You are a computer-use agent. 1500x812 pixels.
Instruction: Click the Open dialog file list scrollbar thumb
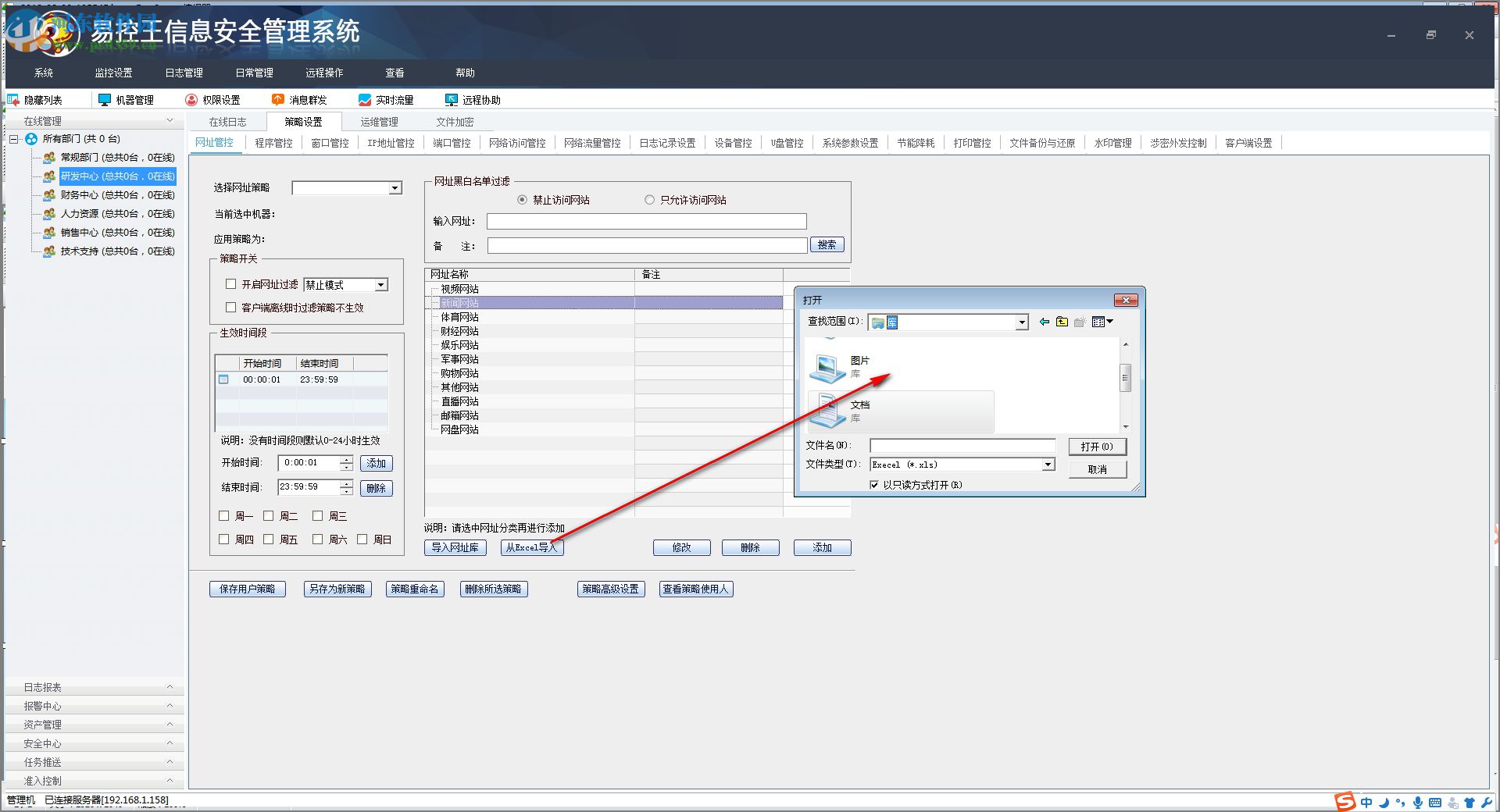[x=1126, y=377]
